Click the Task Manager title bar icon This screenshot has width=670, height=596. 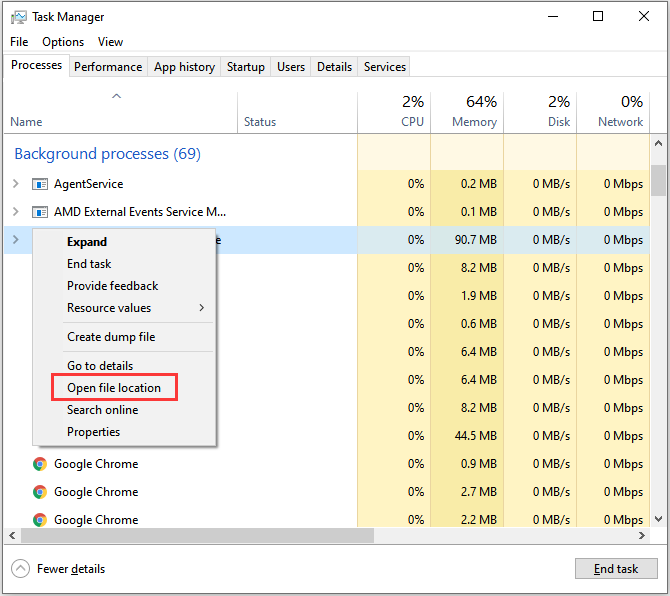point(18,17)
